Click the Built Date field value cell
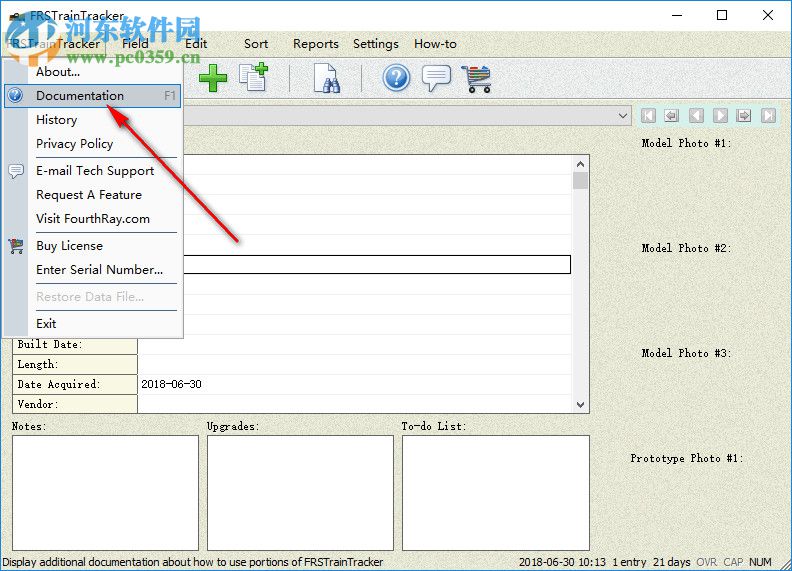The height and width of the screenshot is (571, 792). [355, 345]
